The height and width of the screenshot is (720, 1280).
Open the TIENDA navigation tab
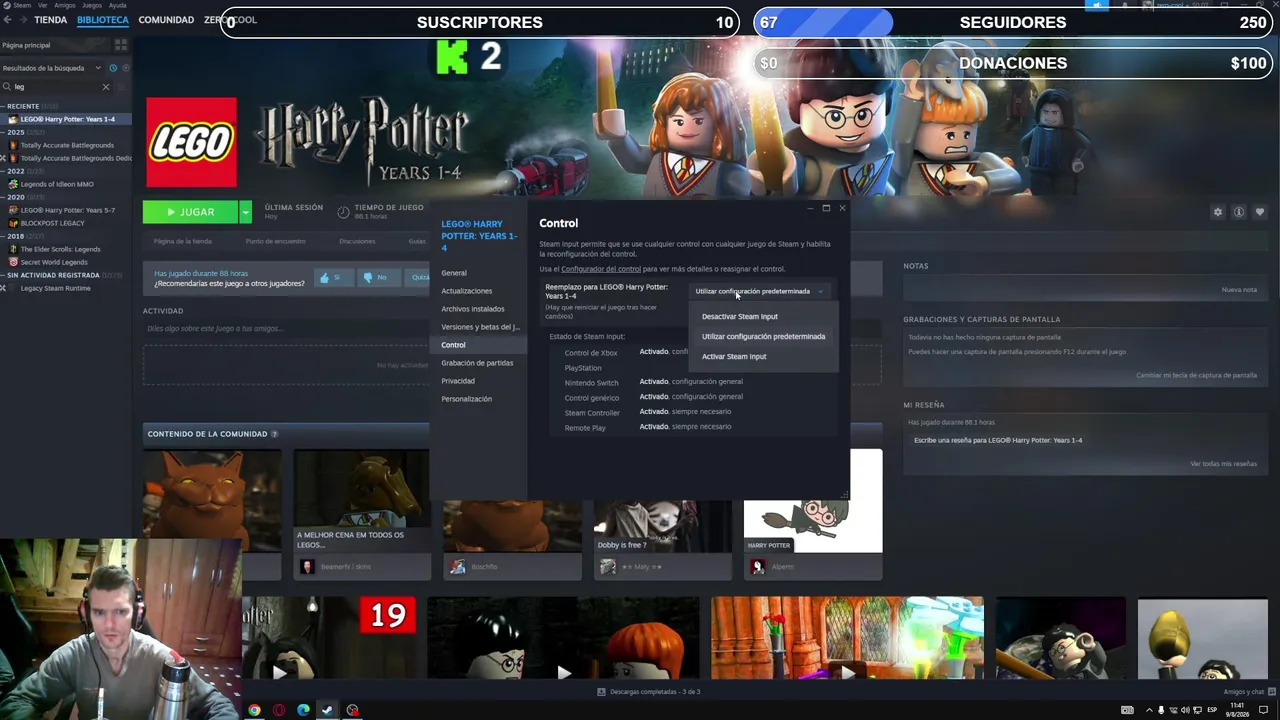pos(50,20)
